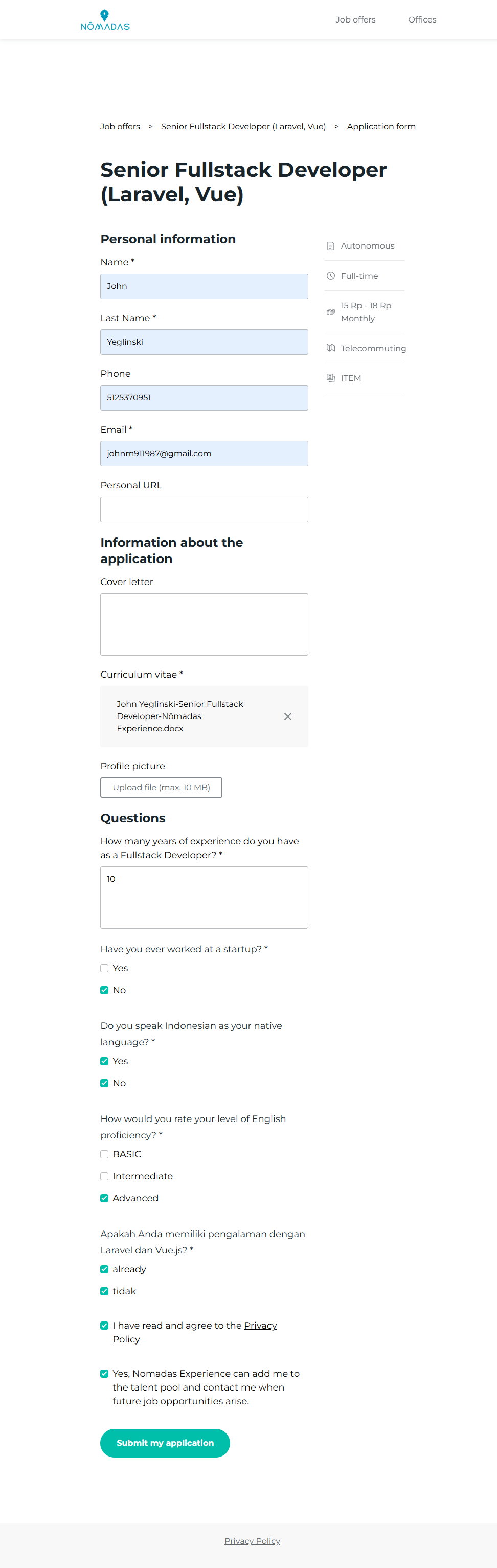
Task: Click the Nomadas logo
Action: point(105,20)
